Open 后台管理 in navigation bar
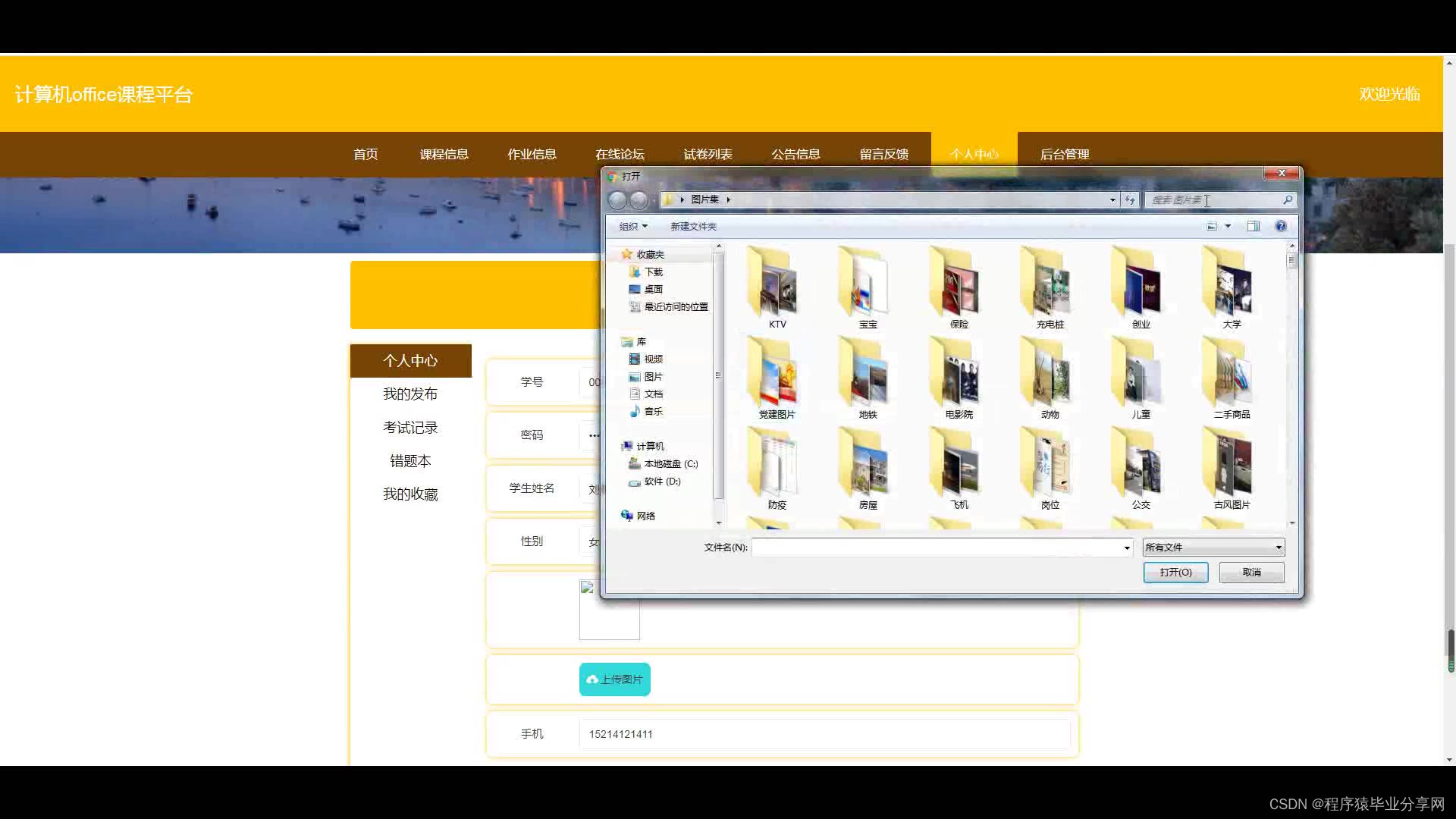This screenshot has height=819, width=1456. pos(1064,154)
